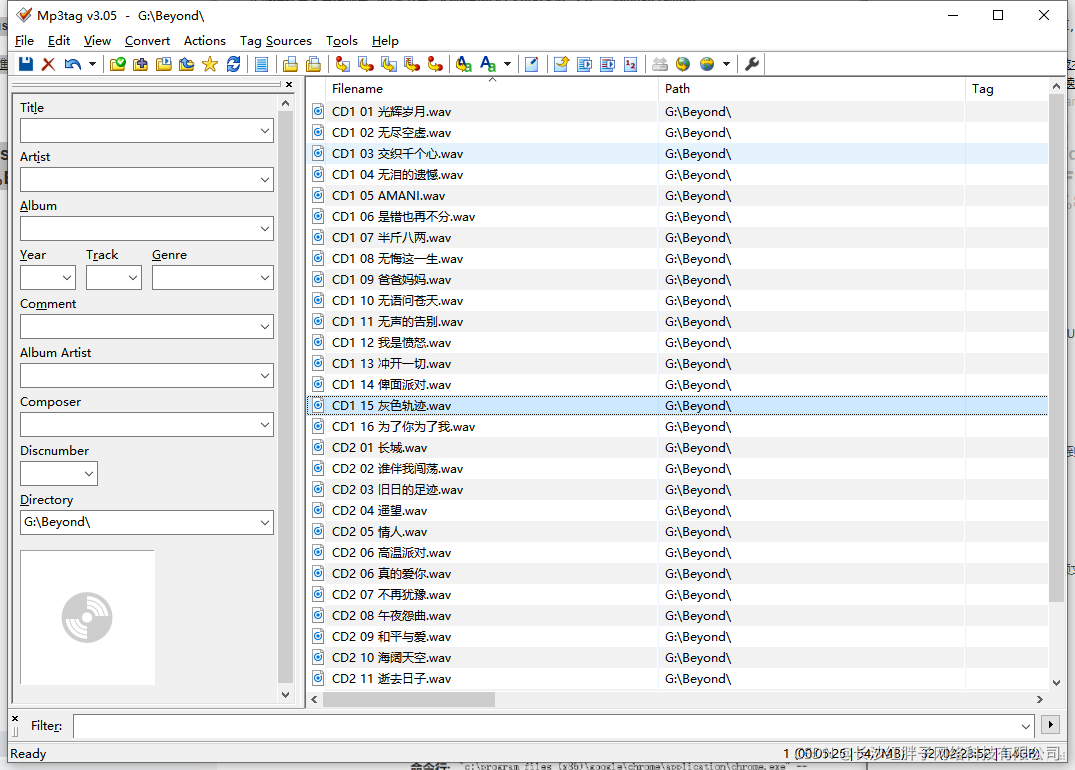Click the Filename to Filename converter icon

point(389,64)
